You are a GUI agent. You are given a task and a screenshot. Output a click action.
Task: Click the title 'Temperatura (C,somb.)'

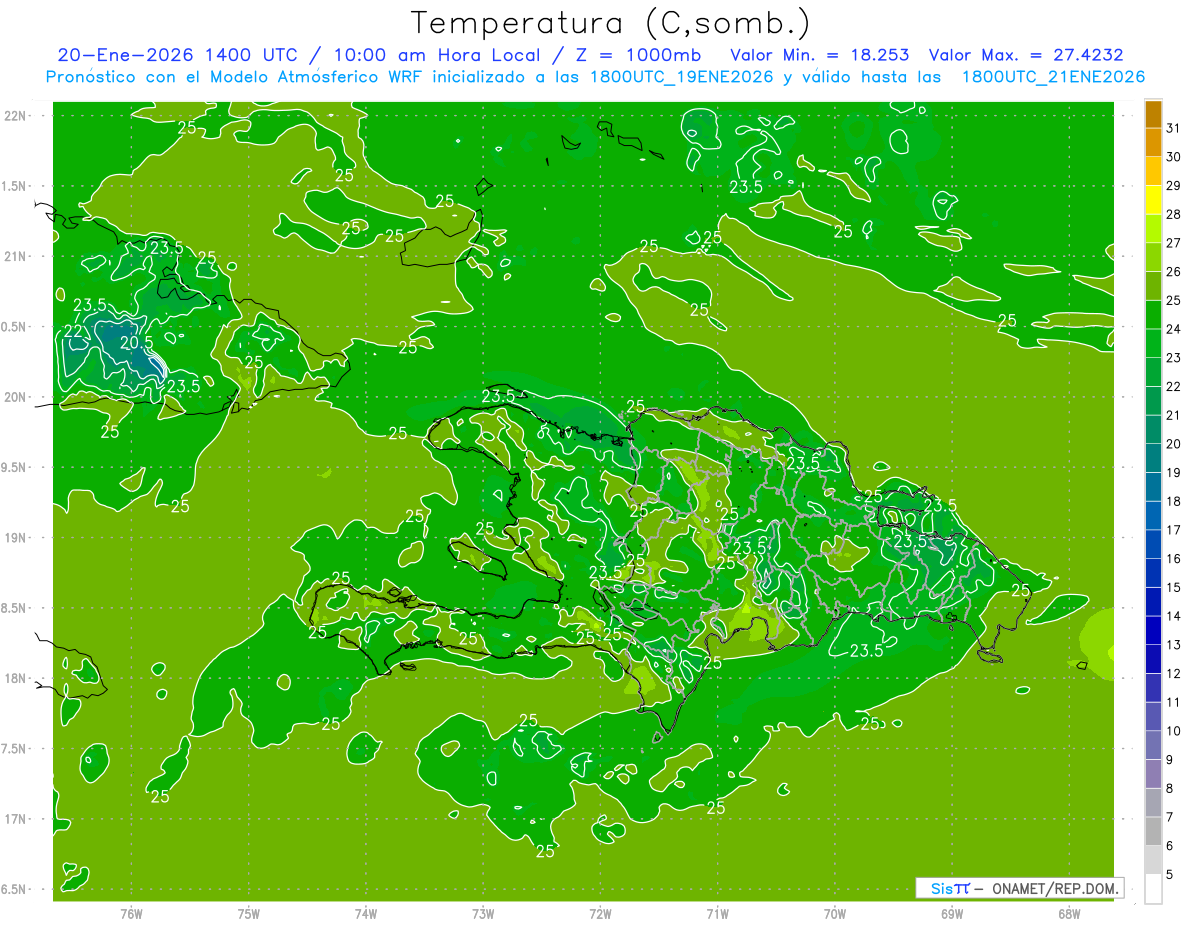pyautogui.click(x=610, y=23)
